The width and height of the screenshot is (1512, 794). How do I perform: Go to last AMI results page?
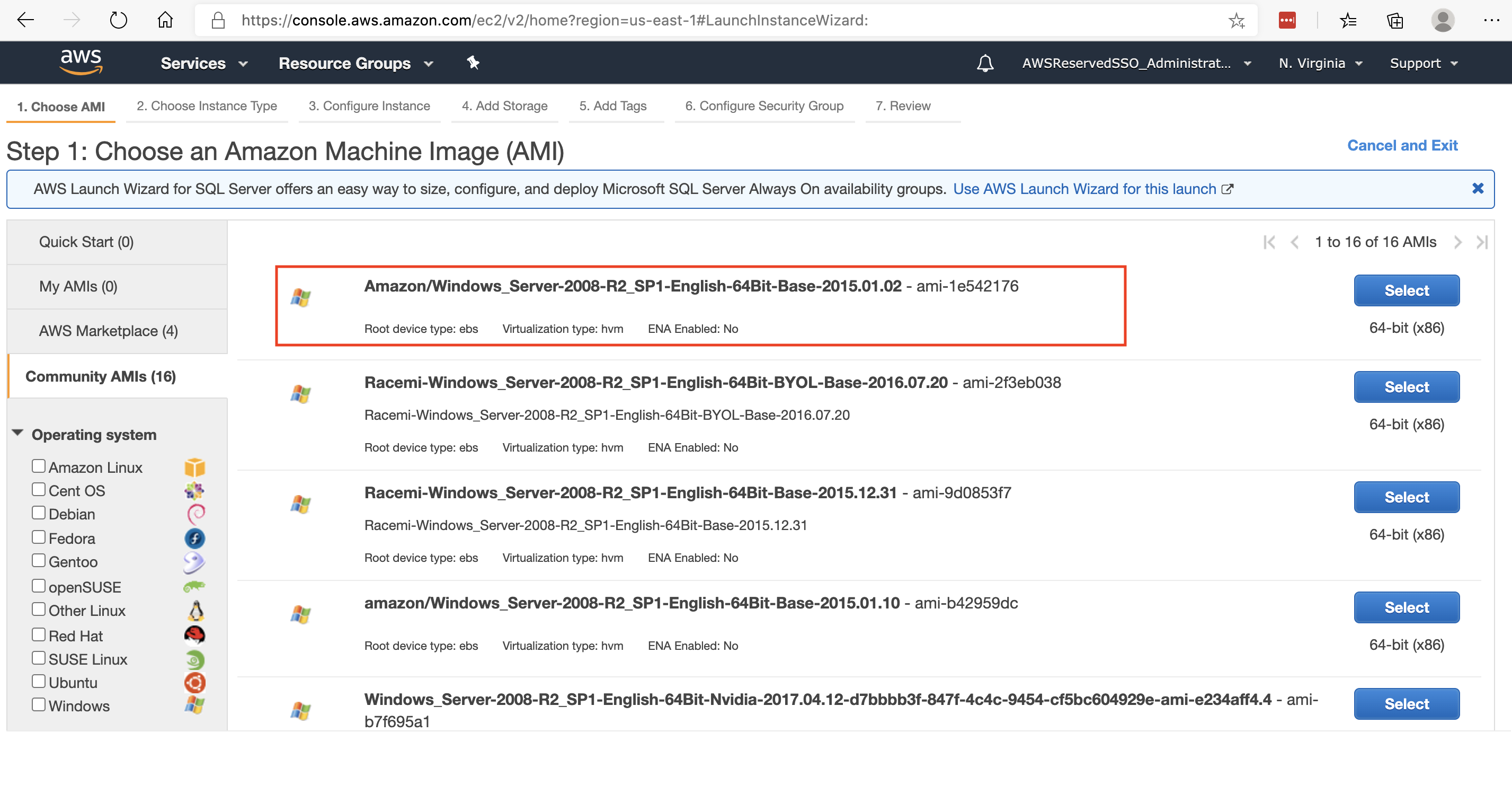pos(1481,242)
